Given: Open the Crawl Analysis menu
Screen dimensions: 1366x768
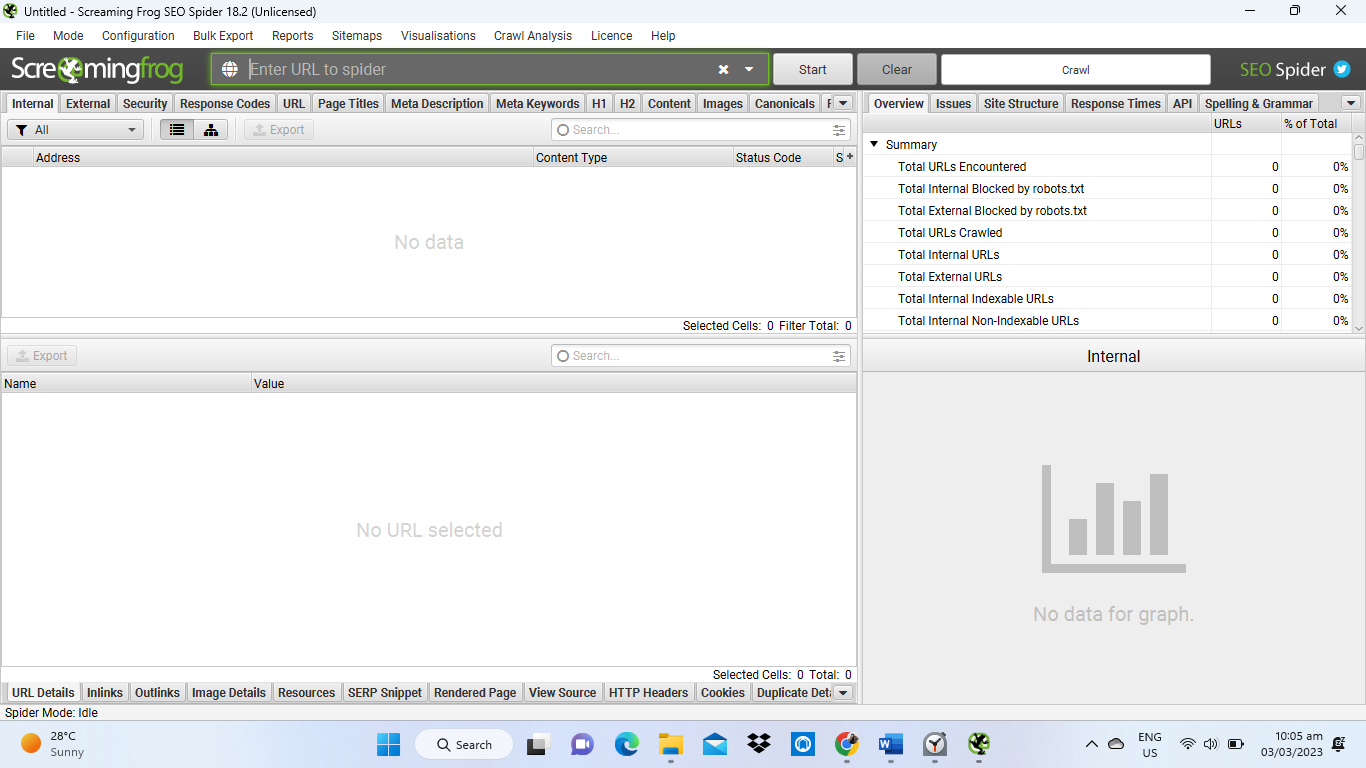Looking at the screenshot, I should click(x=533, y=35).
